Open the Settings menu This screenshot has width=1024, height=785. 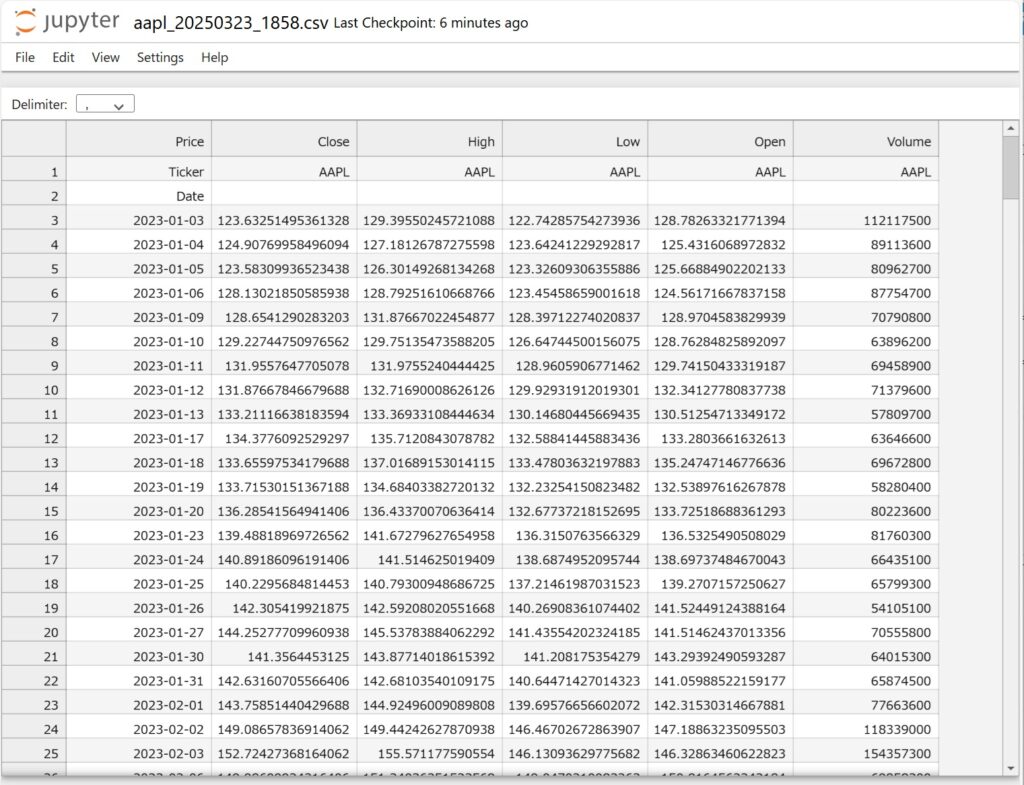pyautogui.click(x=160, y=58)
